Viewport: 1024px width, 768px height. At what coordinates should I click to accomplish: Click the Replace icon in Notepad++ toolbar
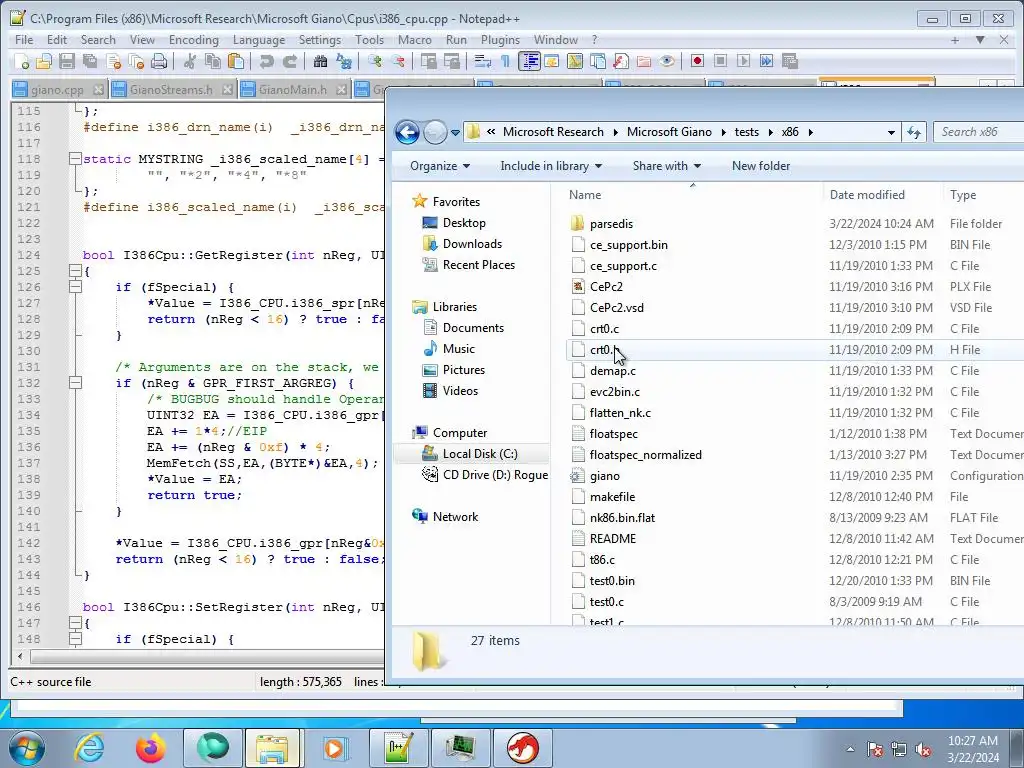click(x=344, y=61)
